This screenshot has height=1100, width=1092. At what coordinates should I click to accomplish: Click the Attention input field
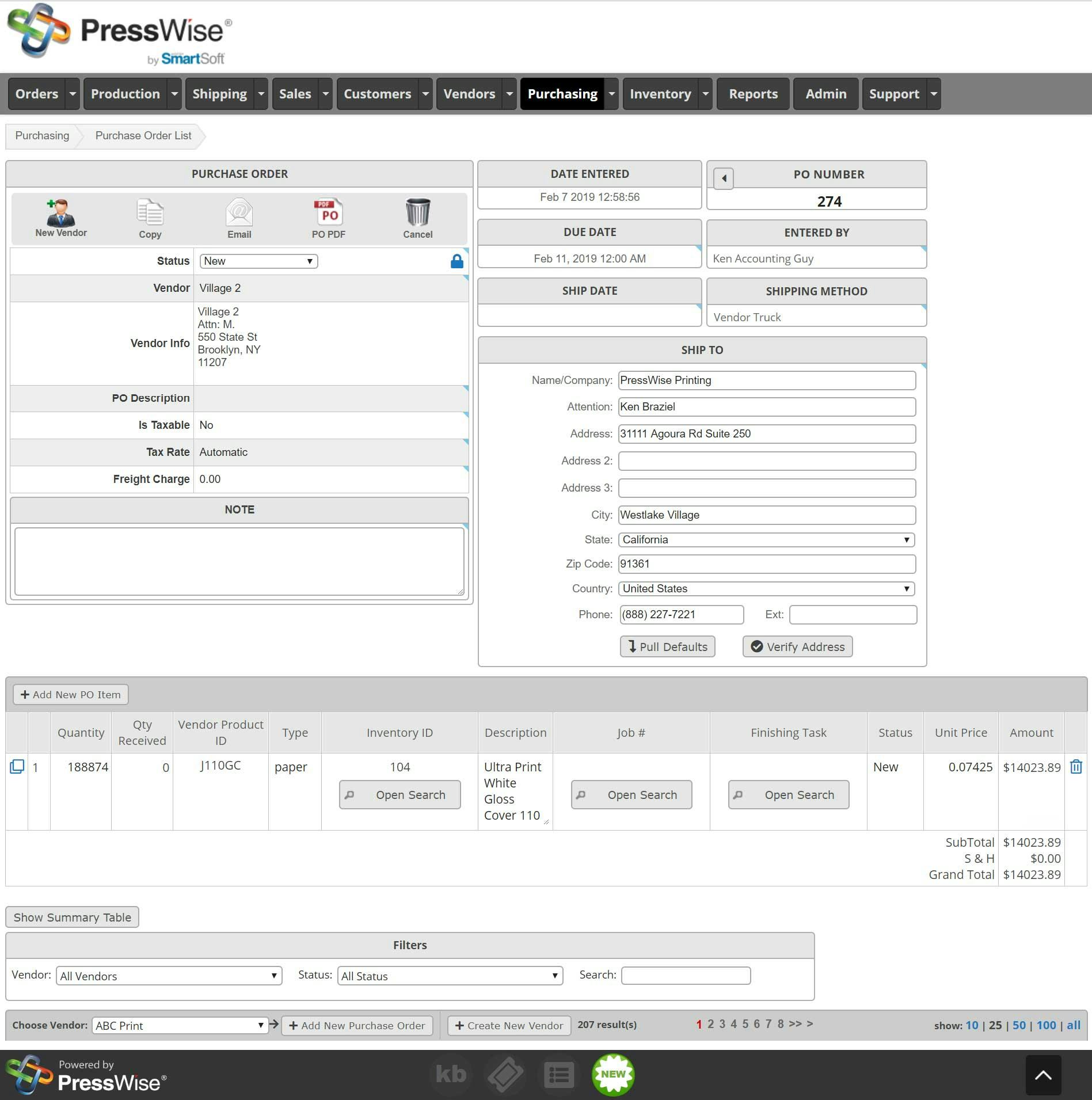coord(767,407)
